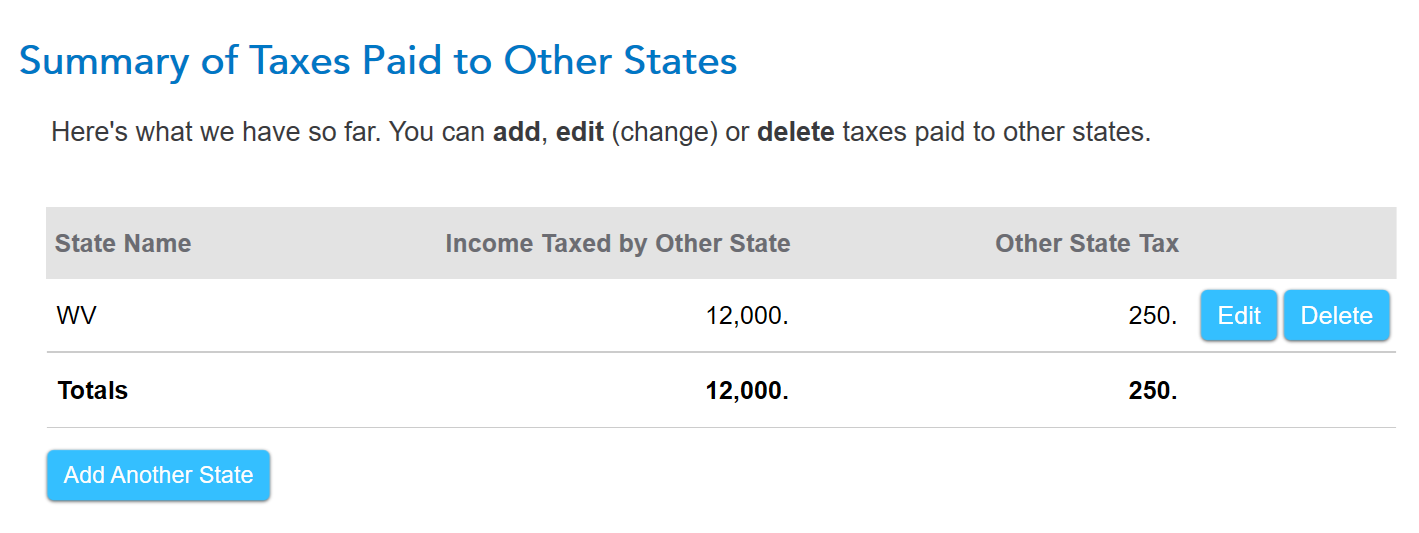The image size is (1419, 533).
Task: Delete the WV state tax entry
Action: coord(1336,316)
